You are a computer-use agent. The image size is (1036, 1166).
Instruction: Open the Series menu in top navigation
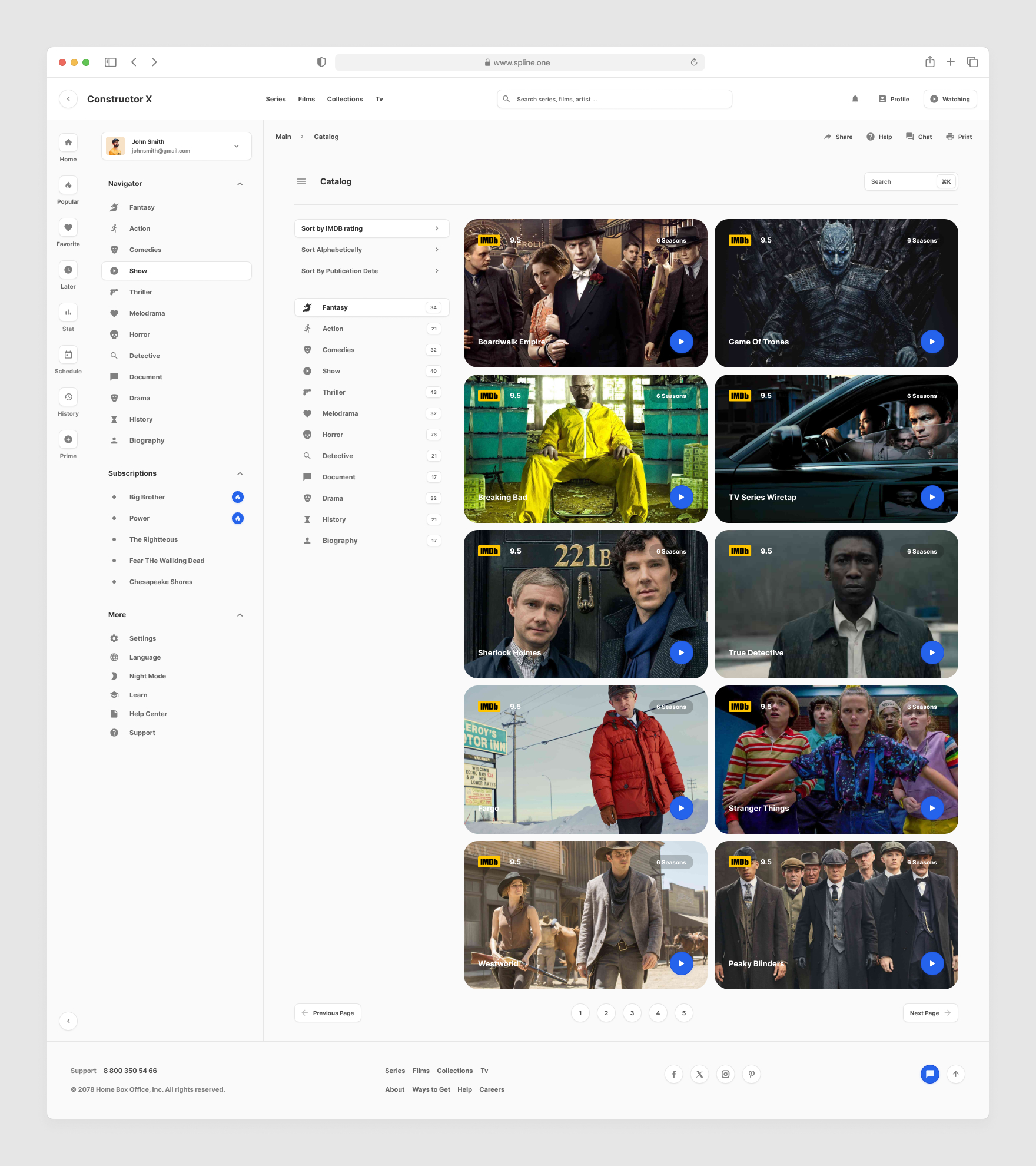[x=275, y=99]
